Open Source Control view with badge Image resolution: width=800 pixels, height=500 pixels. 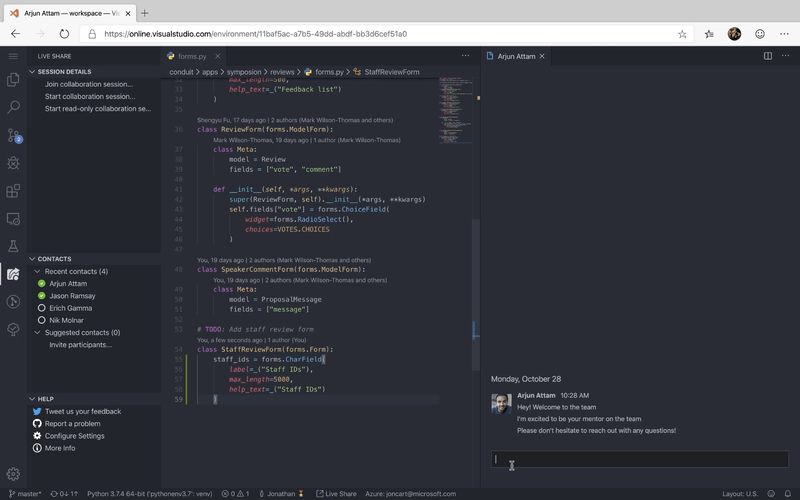(x=14, y=135)
